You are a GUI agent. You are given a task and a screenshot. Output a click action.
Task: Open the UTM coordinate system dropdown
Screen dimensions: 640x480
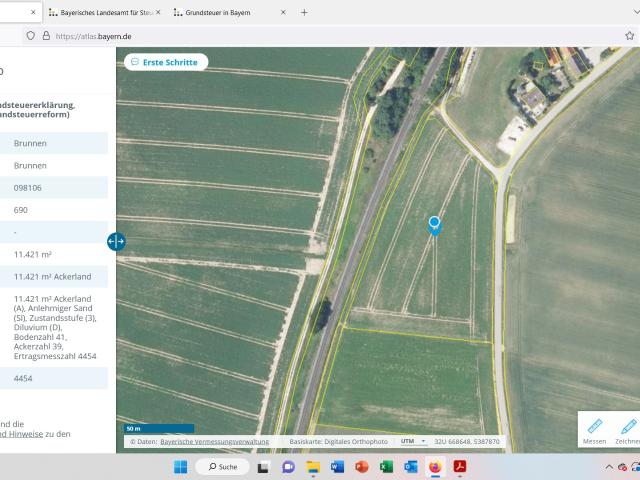(413, 441)
